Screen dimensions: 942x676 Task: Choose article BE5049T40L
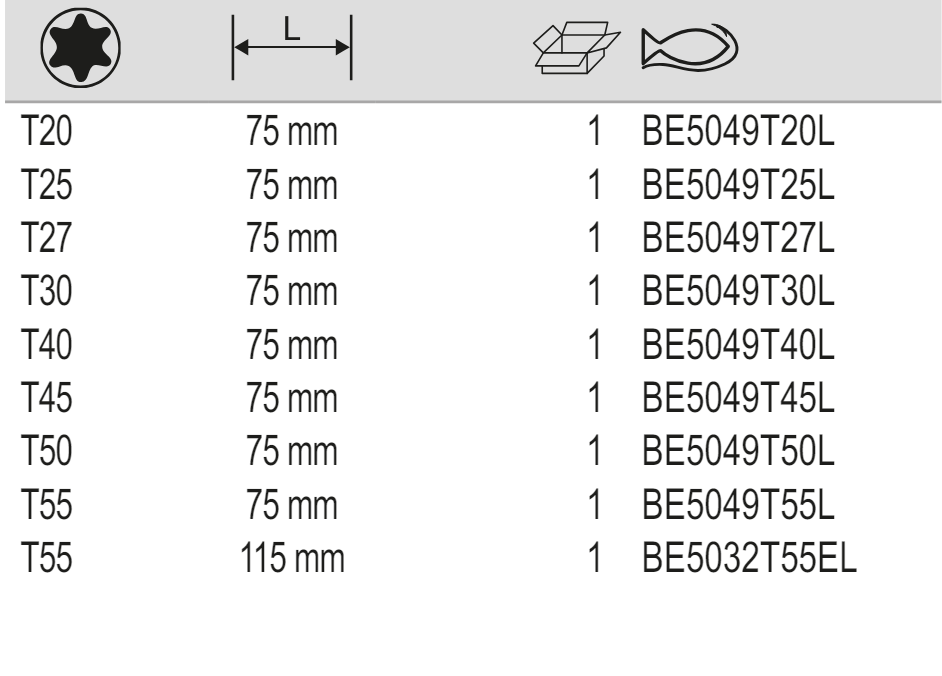[739, 346]
